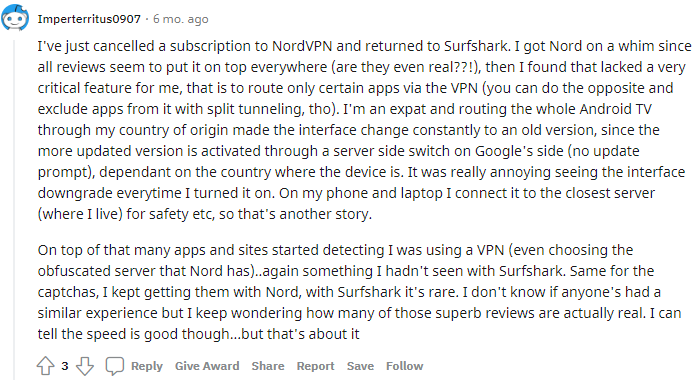Open the Snoo avatar of the commenter
Screen dimensions: 697x380
click(x=15, y=18)
